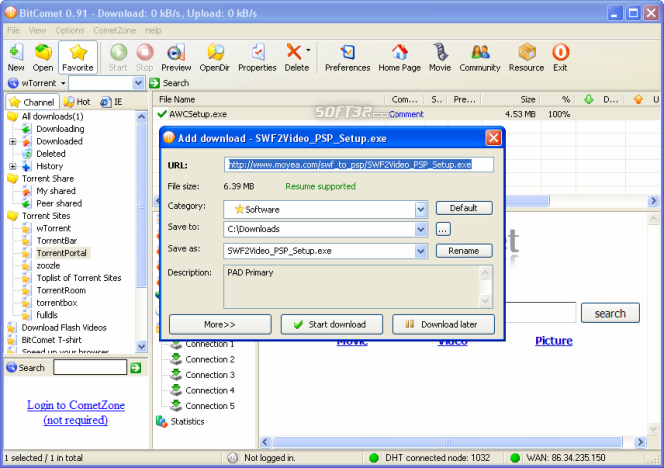Click the Start toolbar icon
Viewport: 664px width, 468px height.
click(x=118, y=57)
